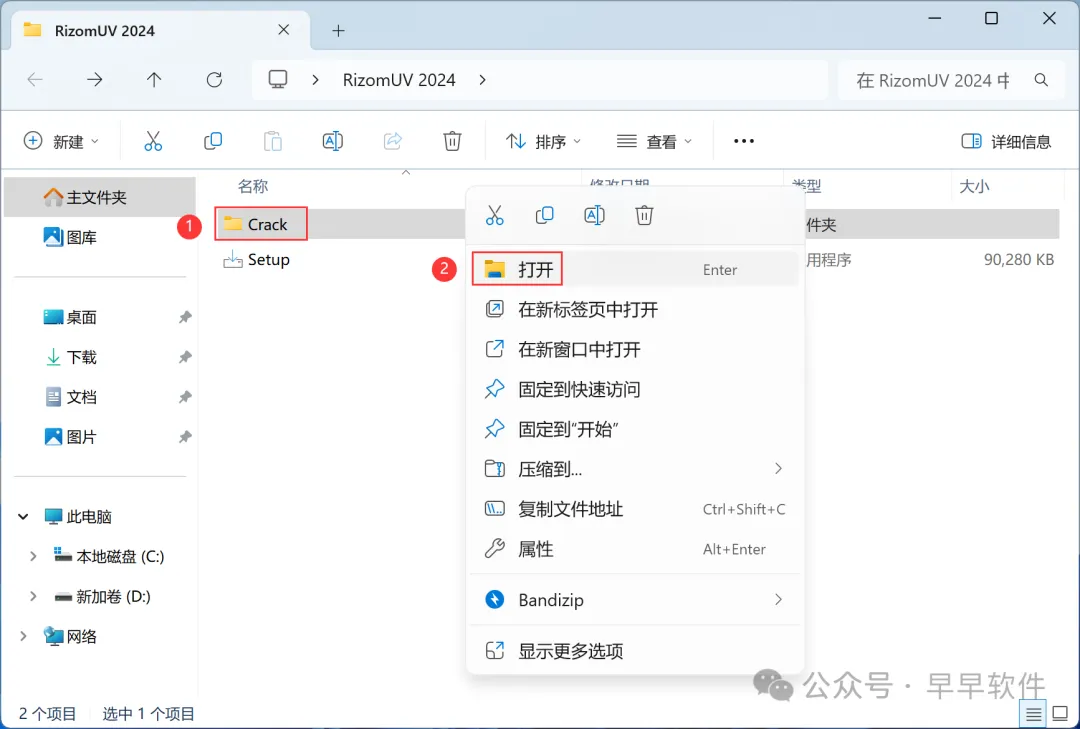The height and width of the screenshot is (729, 1080).
Task: Switch to the large thumbnails view icon
Action: pos(1061,714)
